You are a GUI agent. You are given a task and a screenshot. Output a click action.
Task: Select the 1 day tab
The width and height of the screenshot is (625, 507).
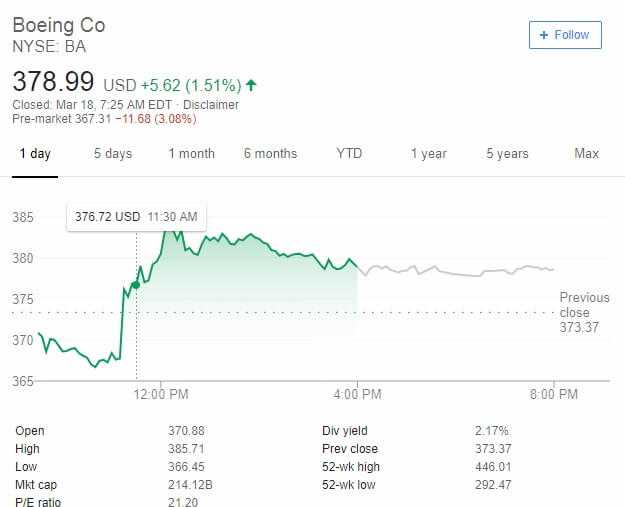(x=35, y=153)
